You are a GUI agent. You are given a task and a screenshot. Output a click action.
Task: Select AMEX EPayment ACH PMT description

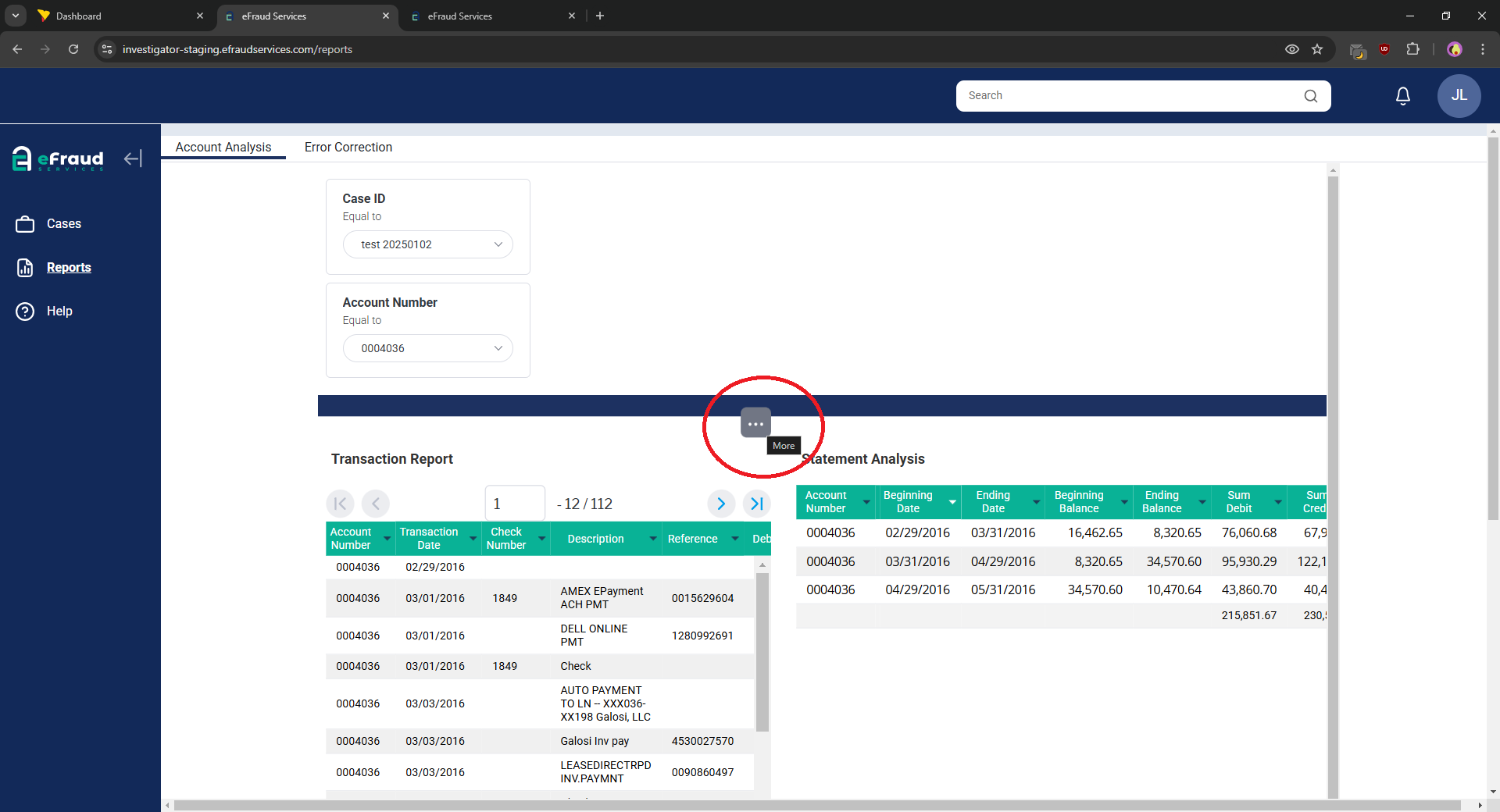pyautogui.click(x=602, y=598)
